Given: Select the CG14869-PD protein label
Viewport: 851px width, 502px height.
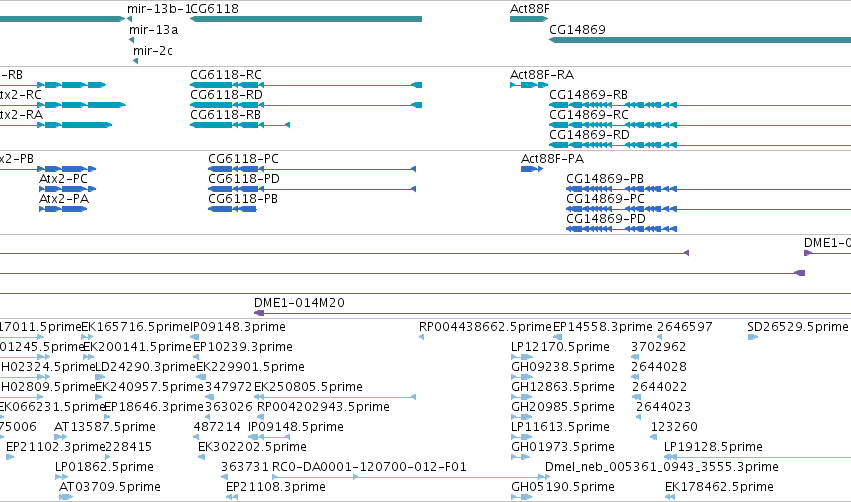Looking at the screenshot, I should pos(606,219).
